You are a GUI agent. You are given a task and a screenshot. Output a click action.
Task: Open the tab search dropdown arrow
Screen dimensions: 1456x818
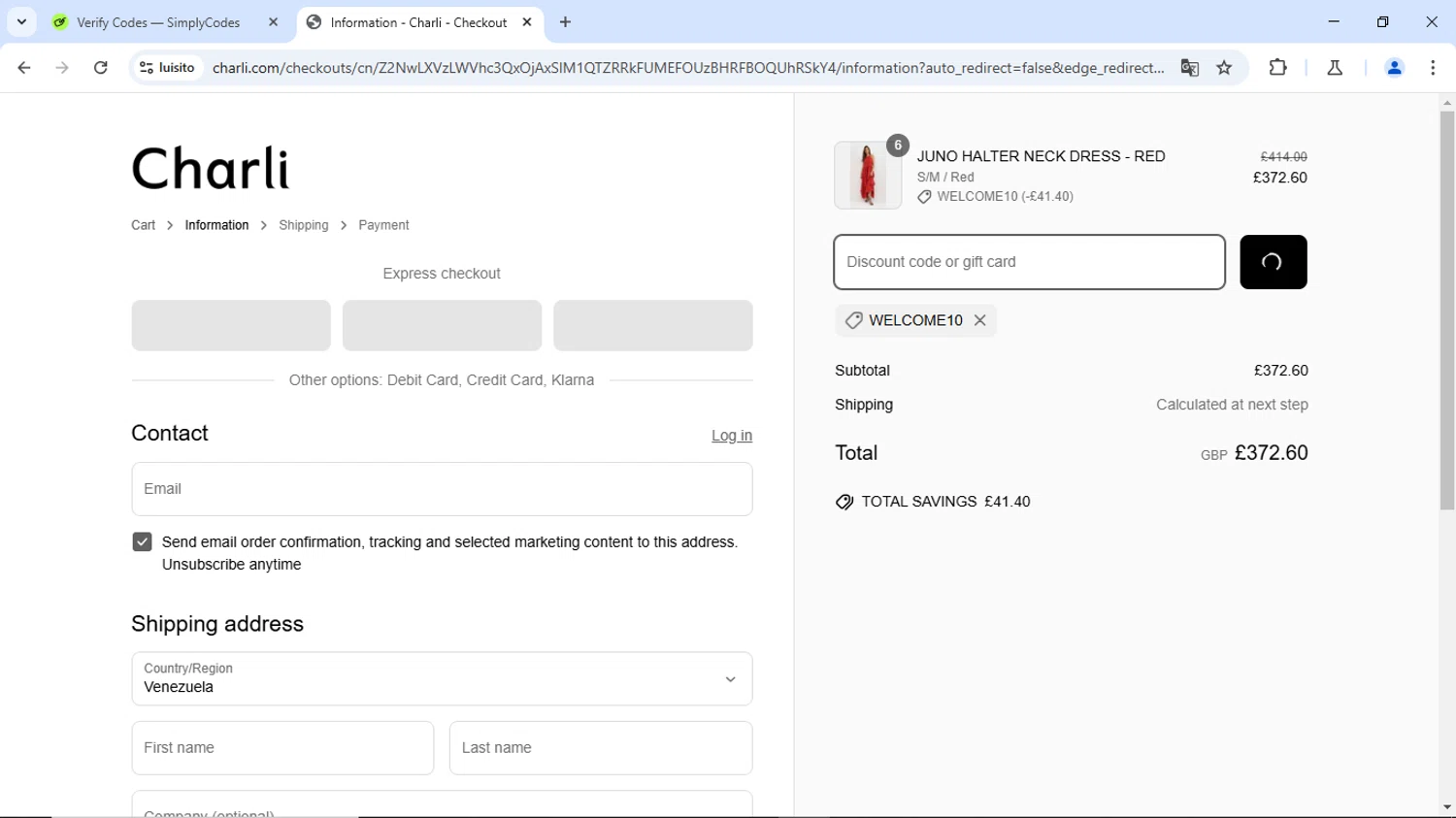point(21,21)
